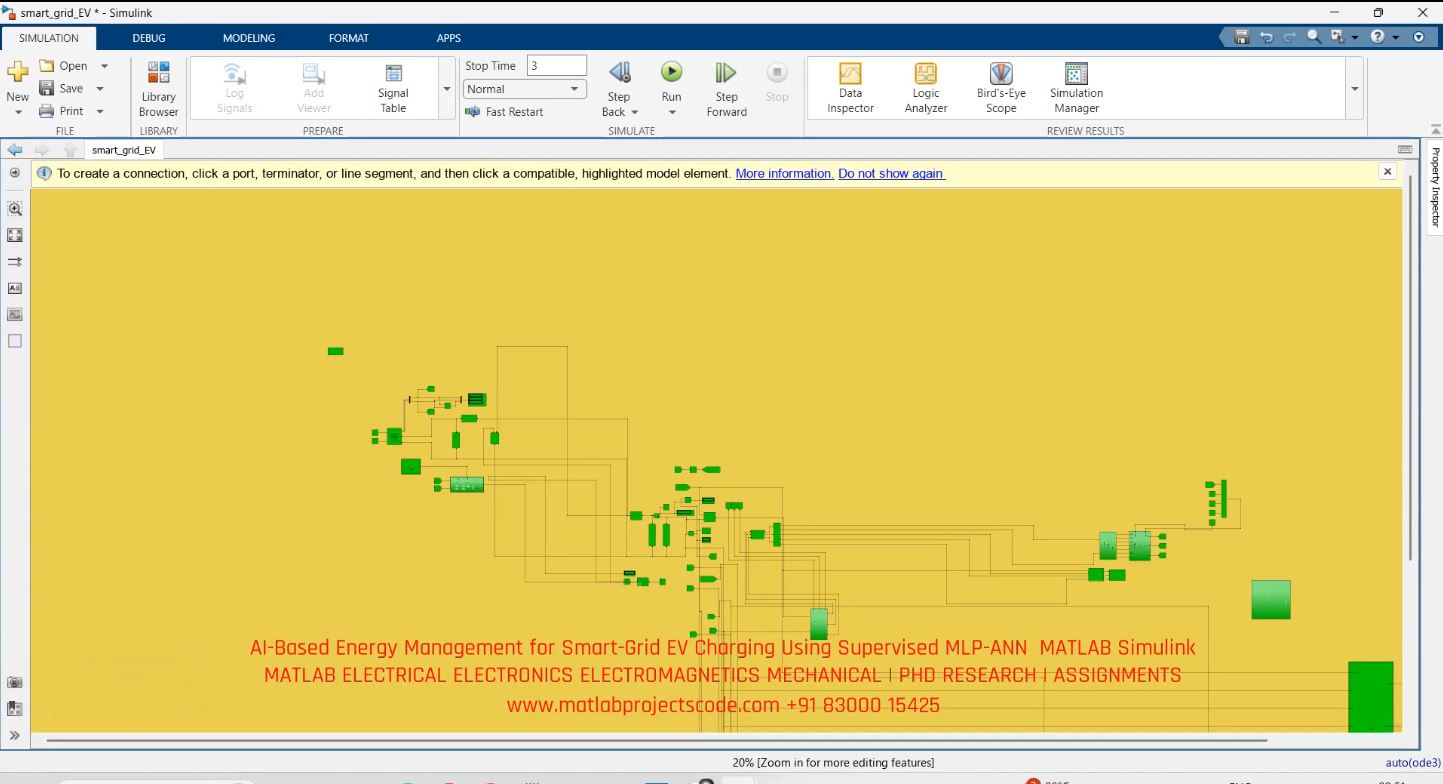Click the More information link
This screenshot has width=1443, height=784.
(x=784, y=173)
